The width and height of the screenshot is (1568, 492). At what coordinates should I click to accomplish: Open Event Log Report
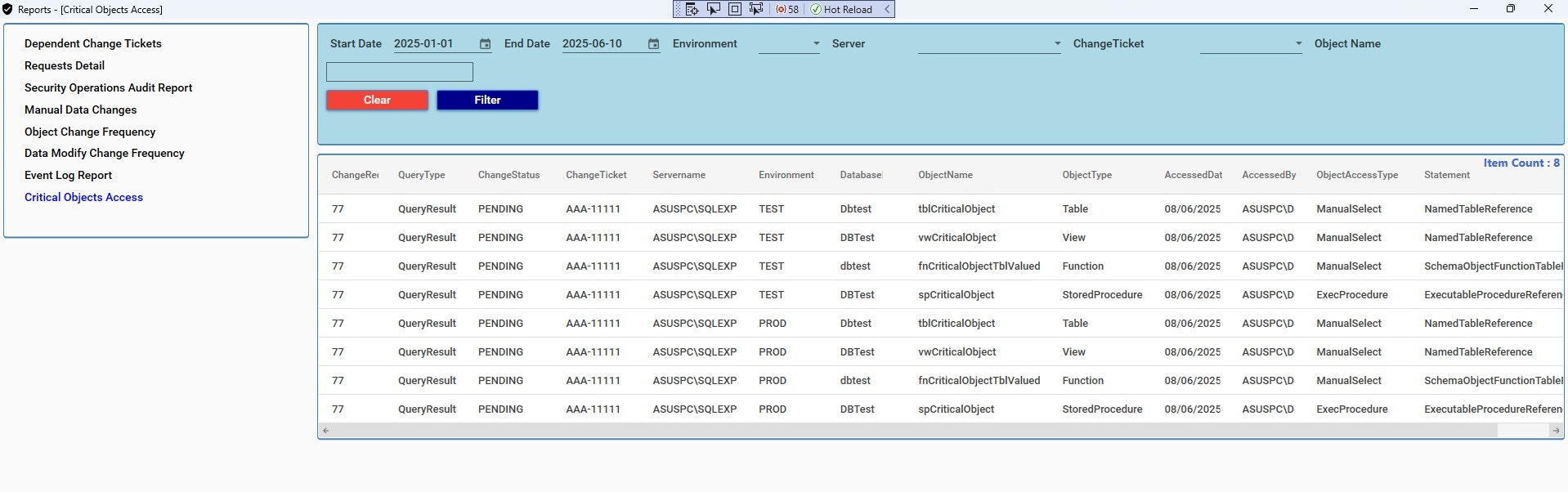68,175
